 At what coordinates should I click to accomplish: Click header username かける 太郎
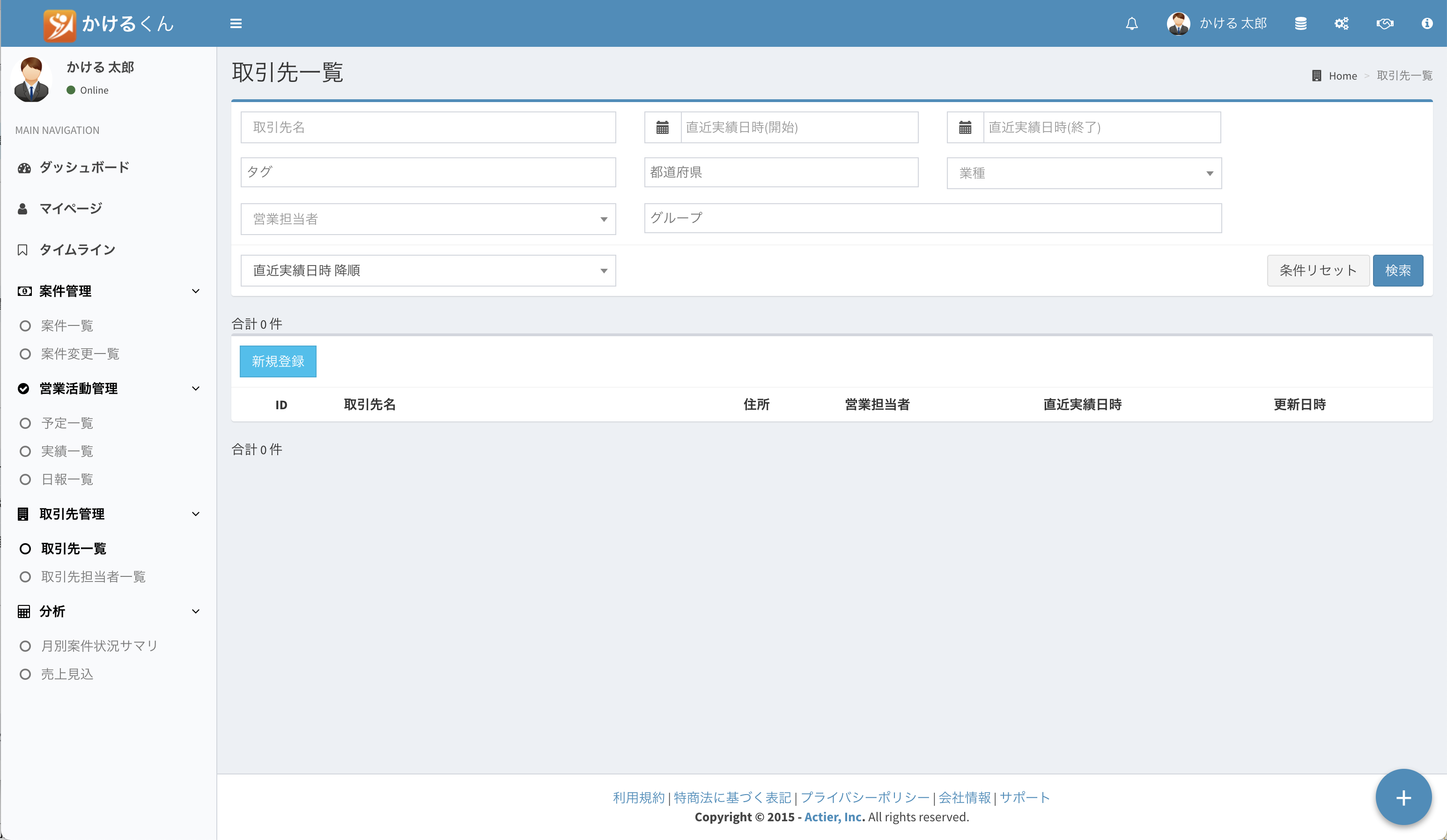pyautogui.click(x=1233, y=23)
